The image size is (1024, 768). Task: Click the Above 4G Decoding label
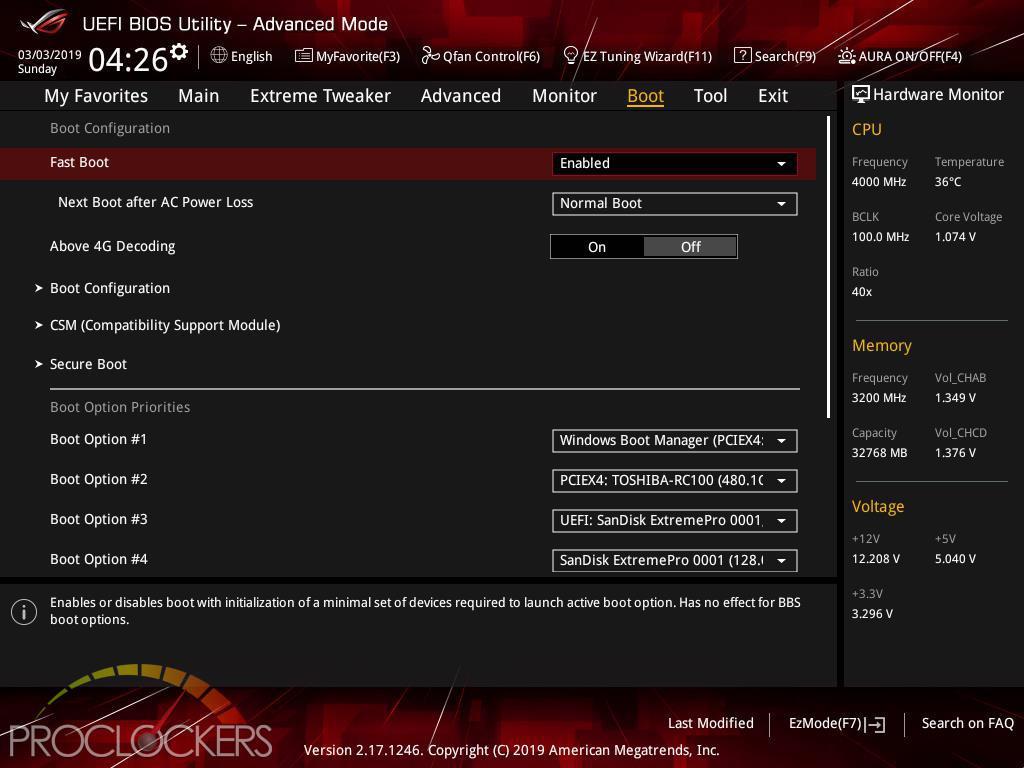coord(112,246)
